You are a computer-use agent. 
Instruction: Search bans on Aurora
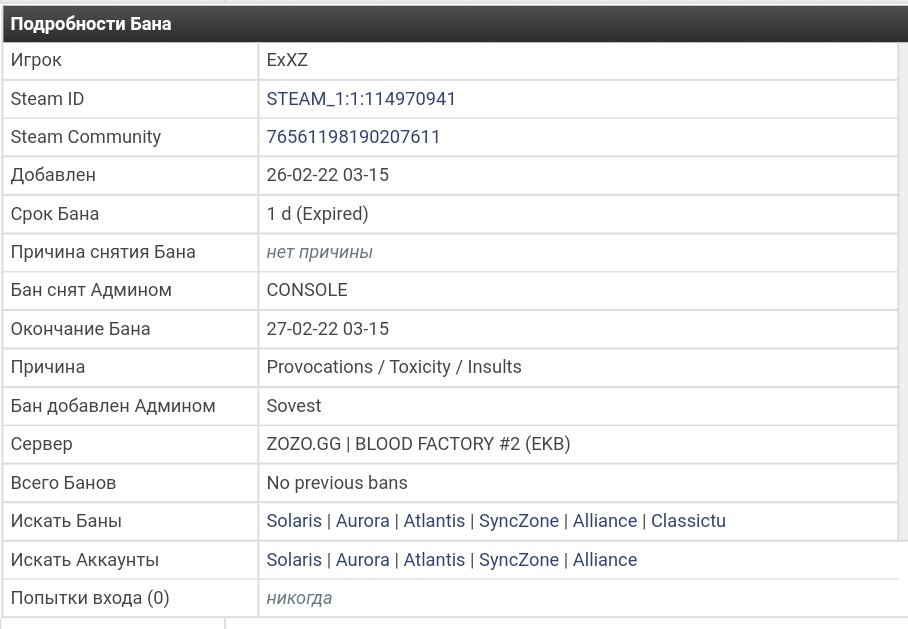(362, 521)
